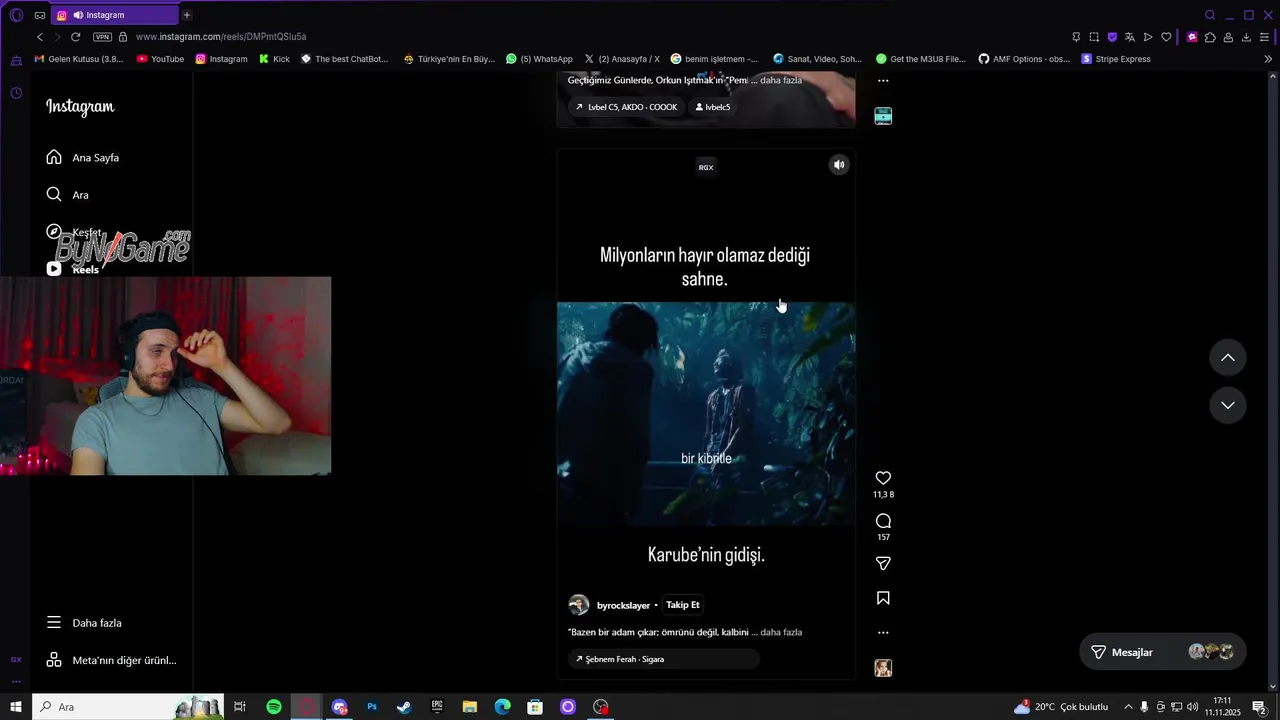Open the lvbelc5 tagged user chip
Viewport: 1280px width, 720px height.
point(713,107)
